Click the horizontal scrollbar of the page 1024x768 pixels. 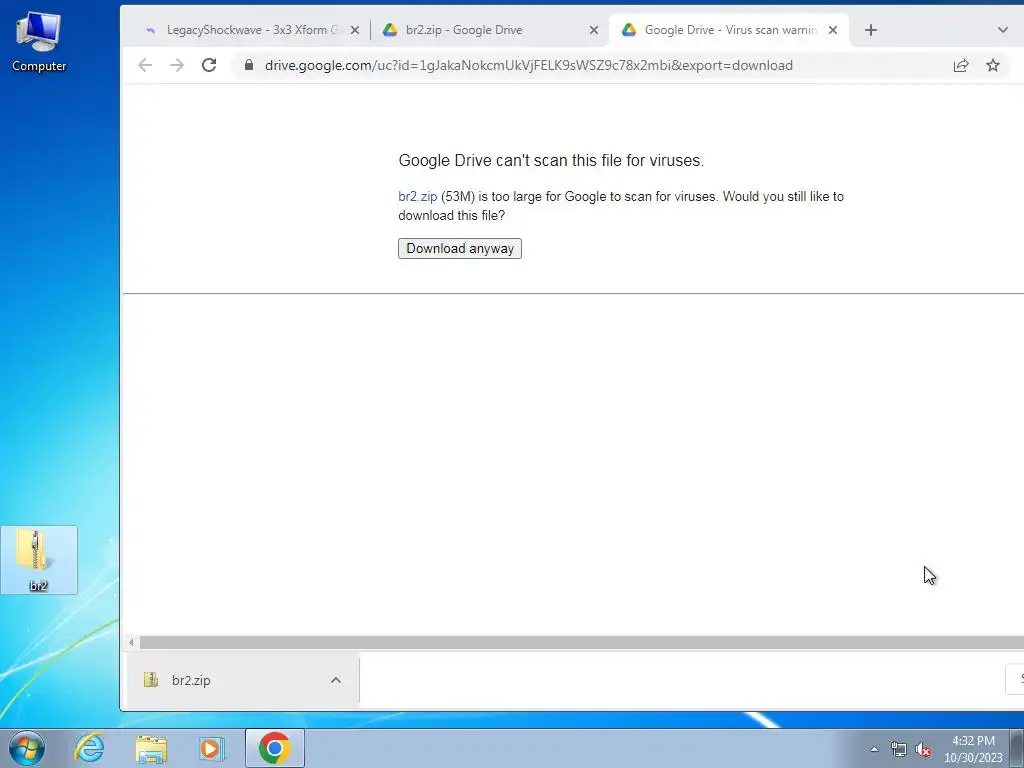click(581, 643)
